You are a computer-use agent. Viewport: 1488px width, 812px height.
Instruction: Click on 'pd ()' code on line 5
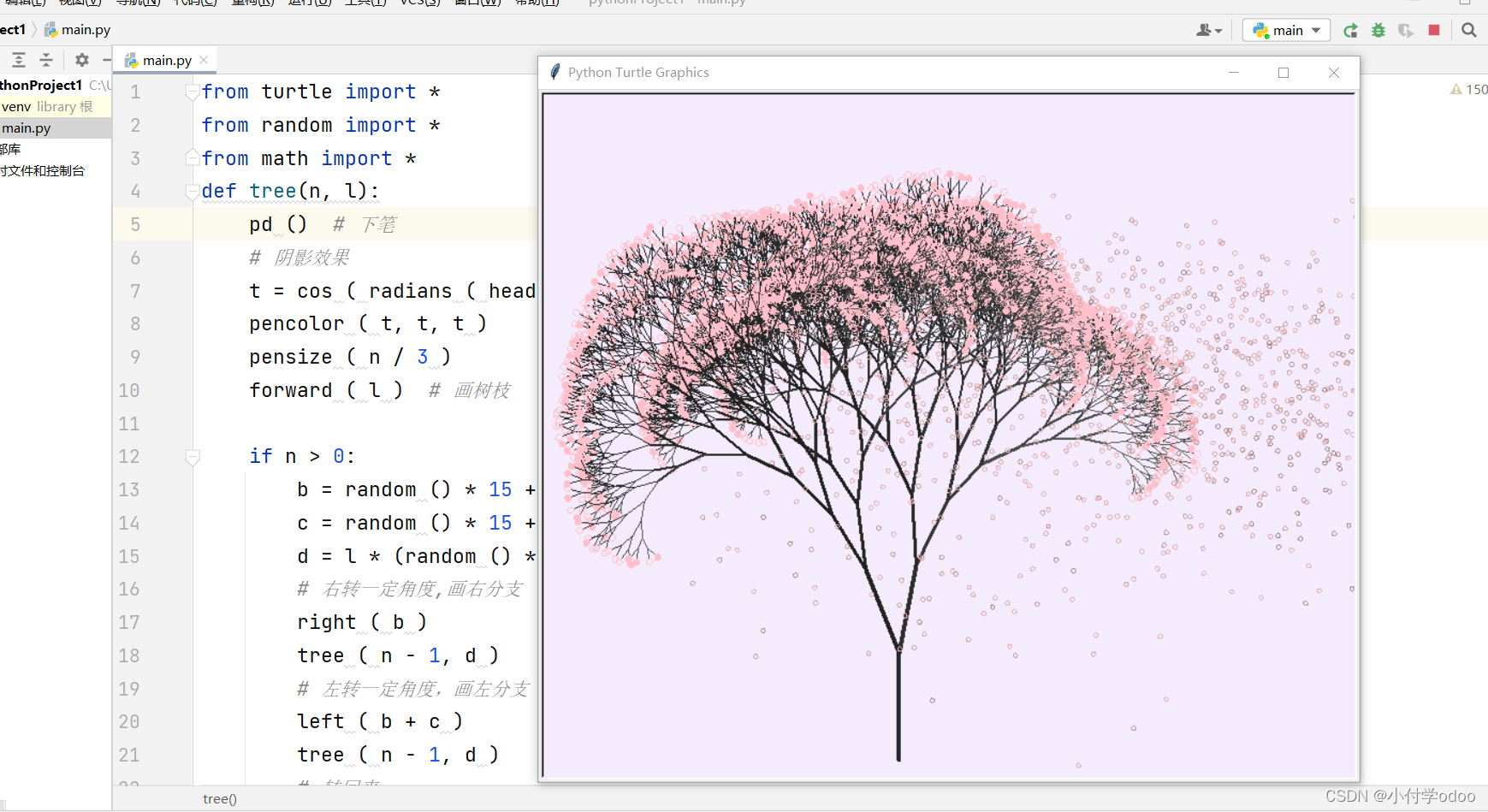(278, 224)
